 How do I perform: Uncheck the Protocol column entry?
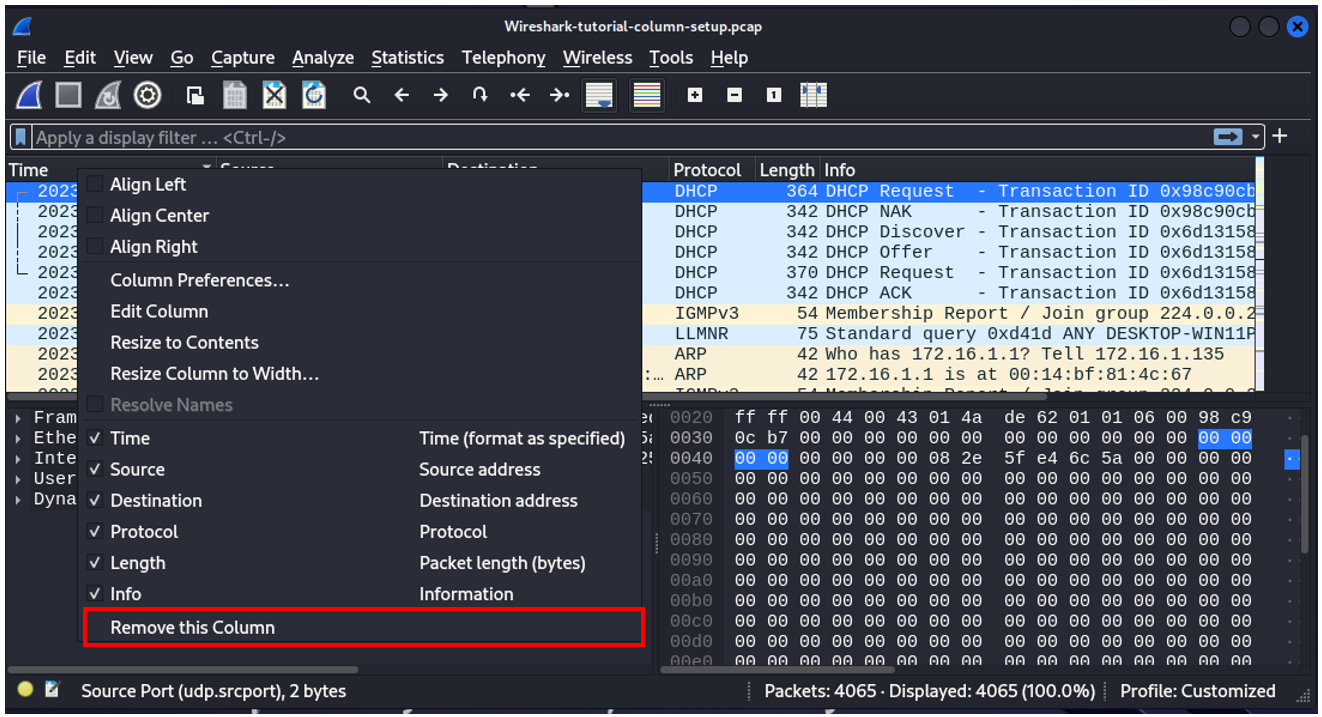coord(95,531)
